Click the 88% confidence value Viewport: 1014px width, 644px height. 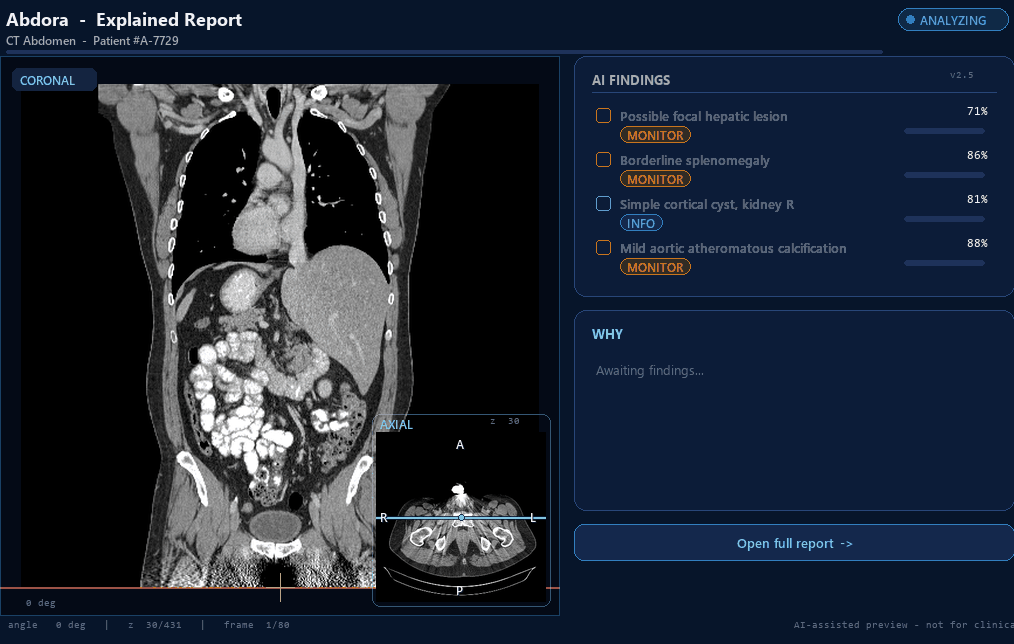(x=977, y=243)
